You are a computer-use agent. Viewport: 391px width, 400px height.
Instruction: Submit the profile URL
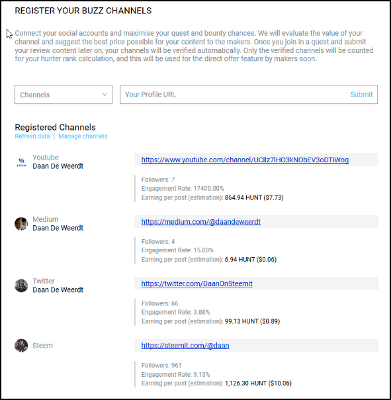tap(361, 95)
